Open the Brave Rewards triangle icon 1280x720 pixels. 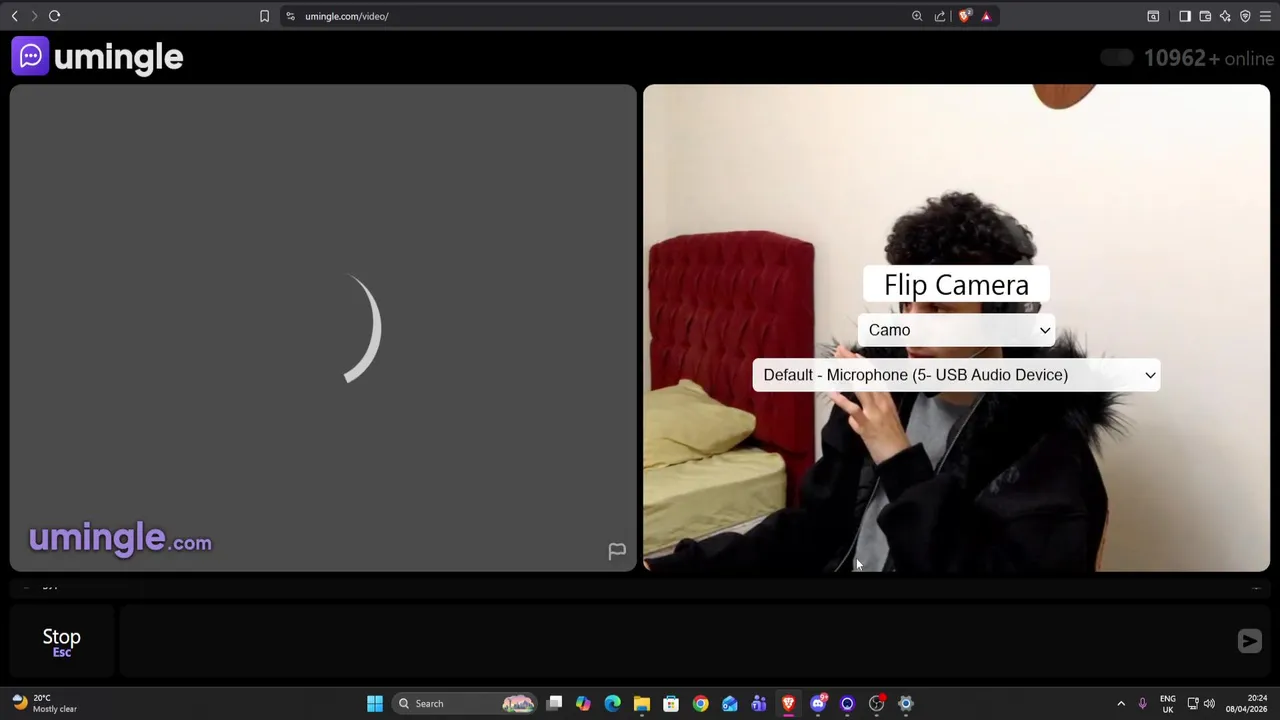click(x=986, y=16)
